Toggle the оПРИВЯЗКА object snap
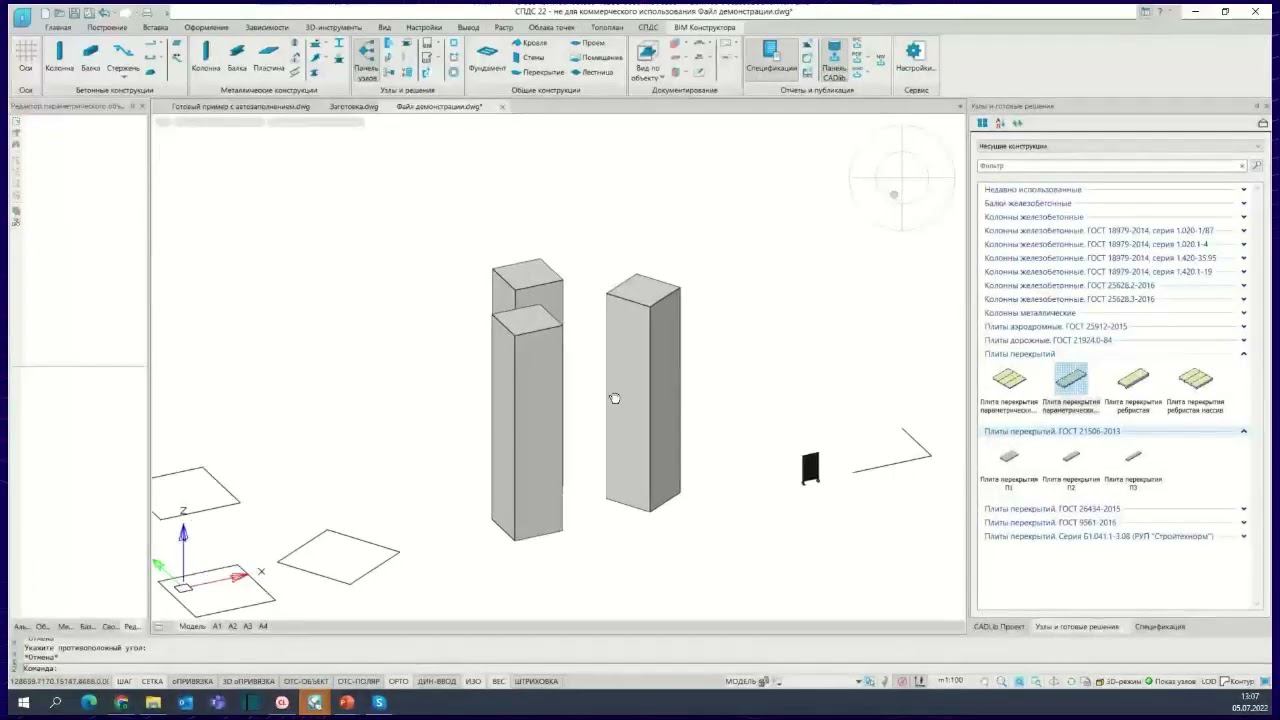Screen dimensions: 1280x720 tap(192, 681)
